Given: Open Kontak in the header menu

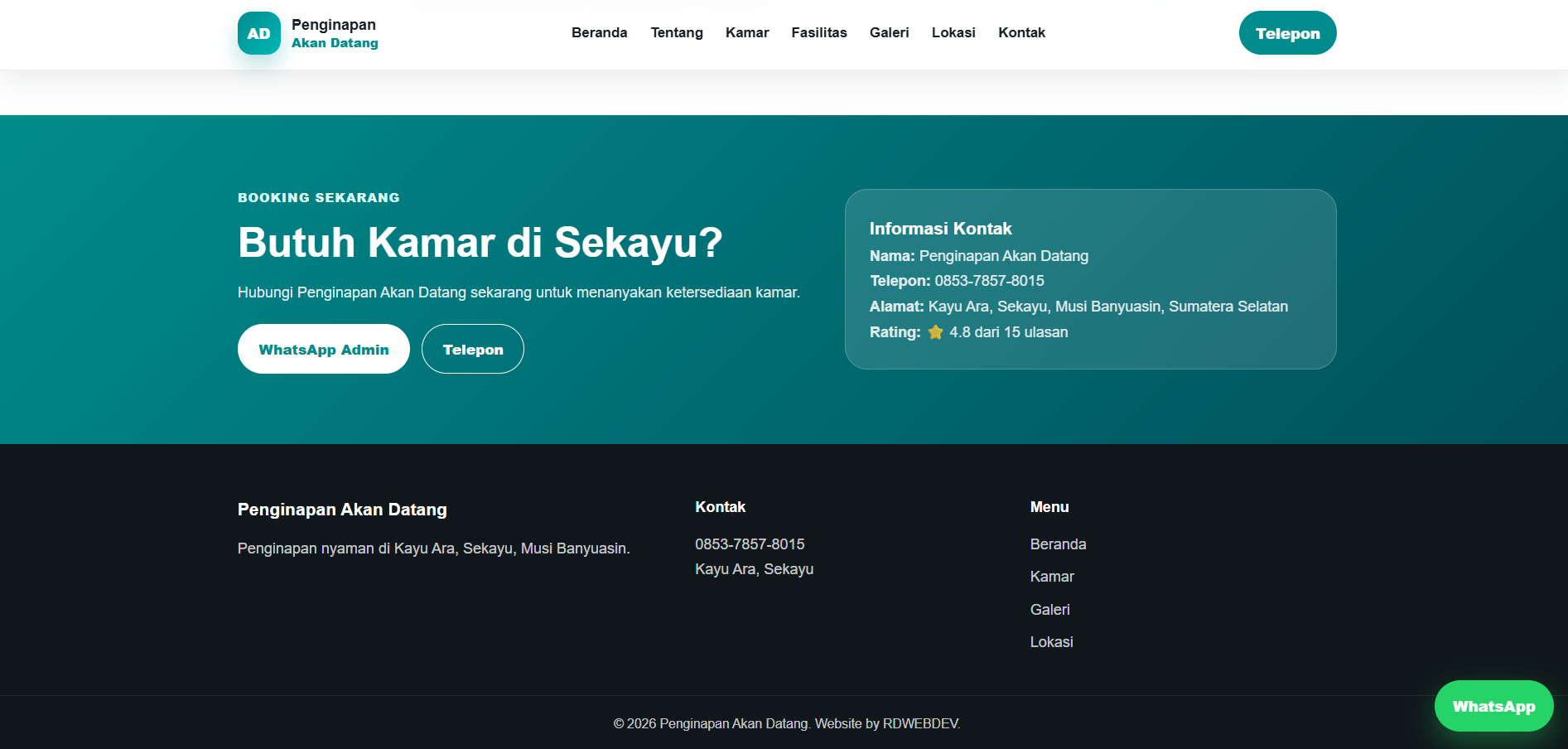Looking at the screenshot, I should coord(1021,32).
